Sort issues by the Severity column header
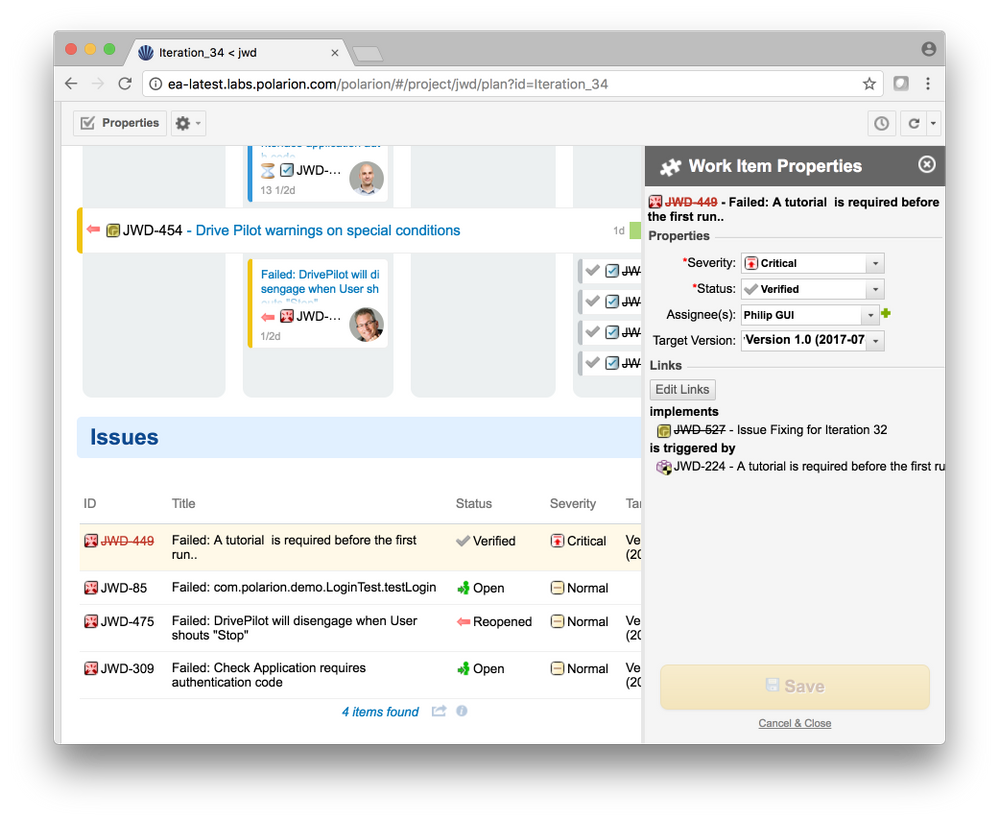Image resolution: width=999 pixels, height=821 pixels. tap(572, 504)
